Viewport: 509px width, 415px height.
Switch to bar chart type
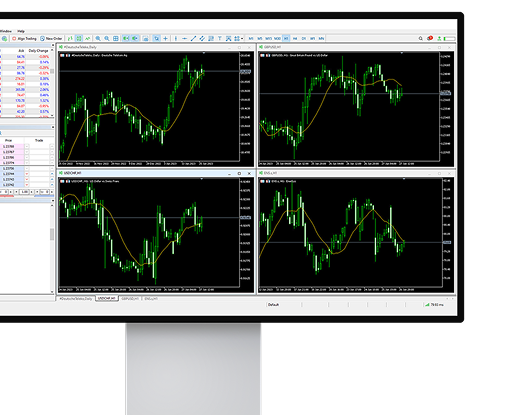70,39
